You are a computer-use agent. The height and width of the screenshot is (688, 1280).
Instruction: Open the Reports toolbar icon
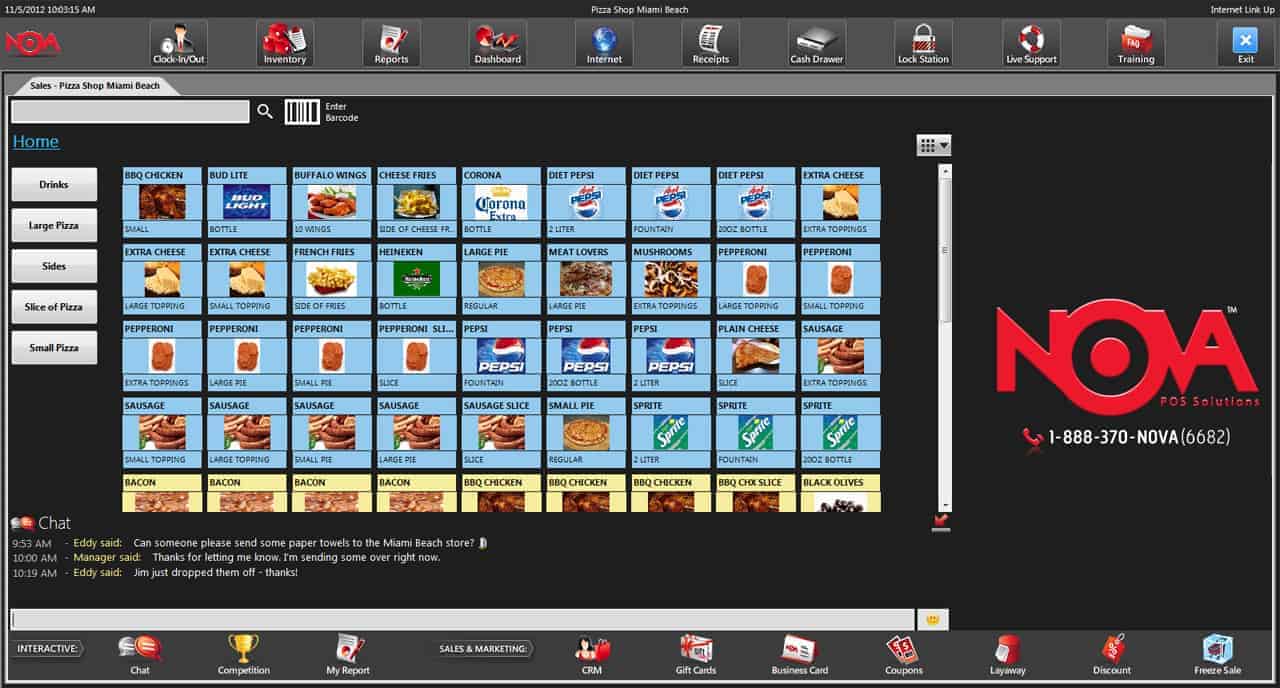[391, 43]
